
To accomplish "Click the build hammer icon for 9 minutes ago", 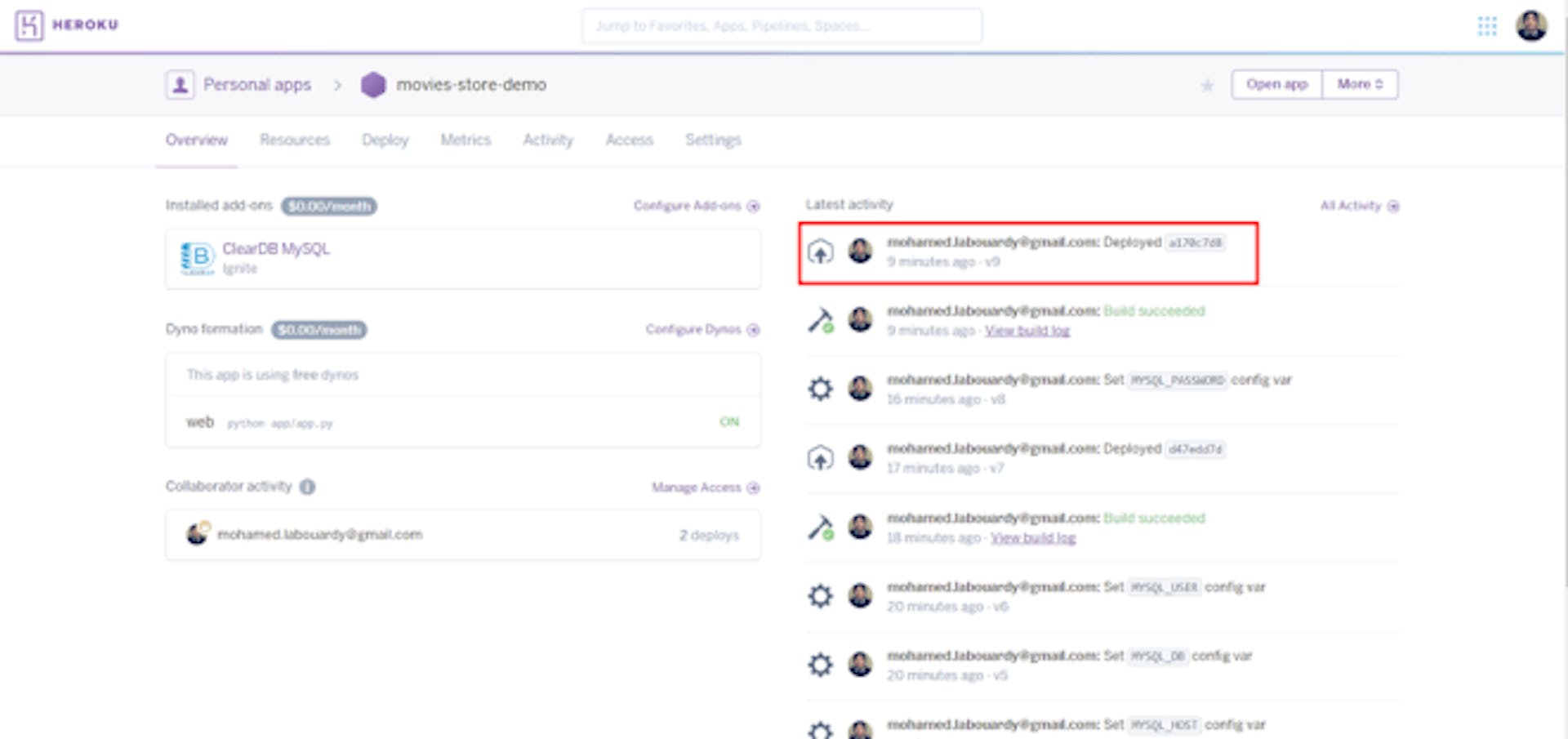I will [x=820, y=320].
